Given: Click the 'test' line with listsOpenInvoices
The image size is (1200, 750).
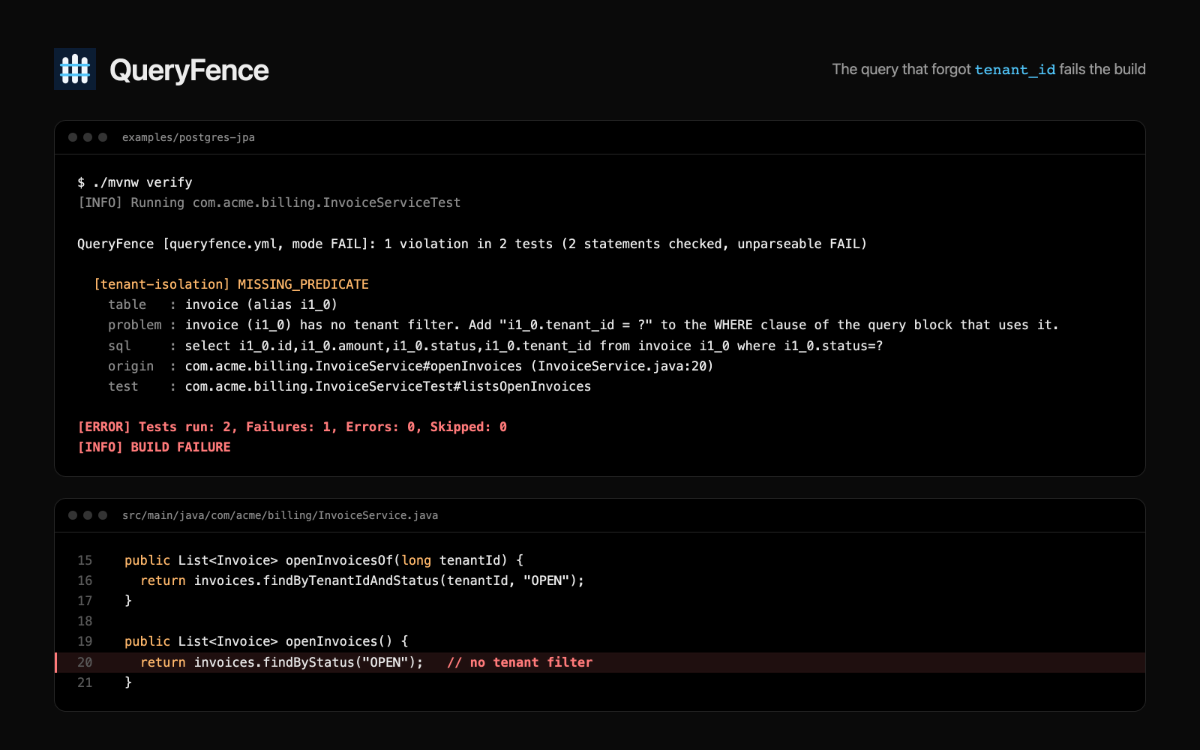Looking at the screenshot, I should (350, 386).
